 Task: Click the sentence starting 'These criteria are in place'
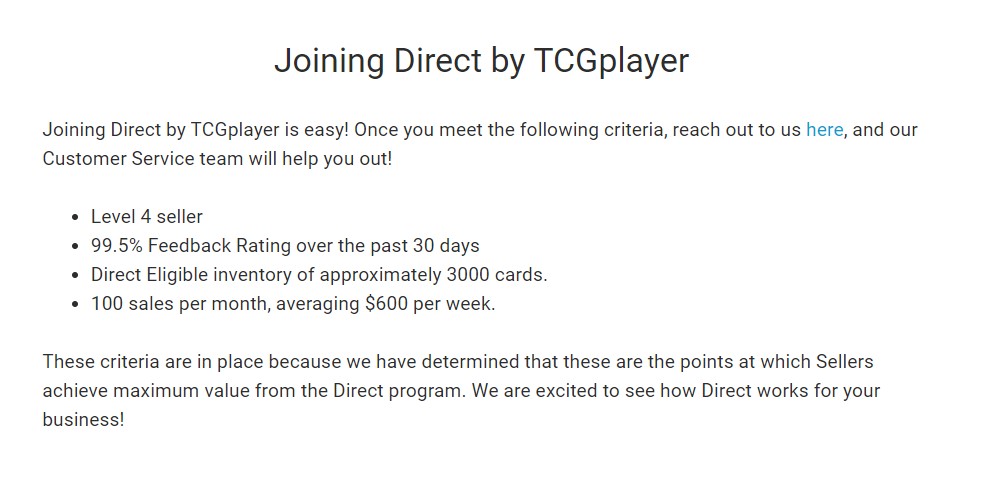200,362
